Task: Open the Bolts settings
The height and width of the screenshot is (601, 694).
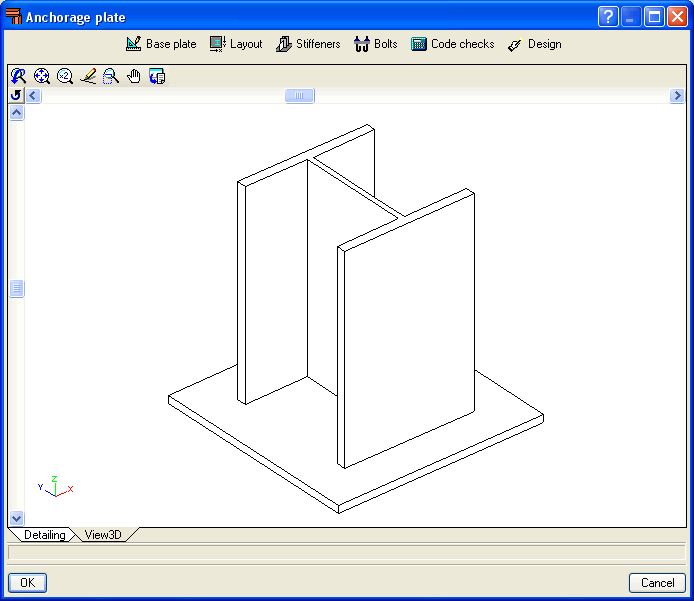Action: pos(375,44)
